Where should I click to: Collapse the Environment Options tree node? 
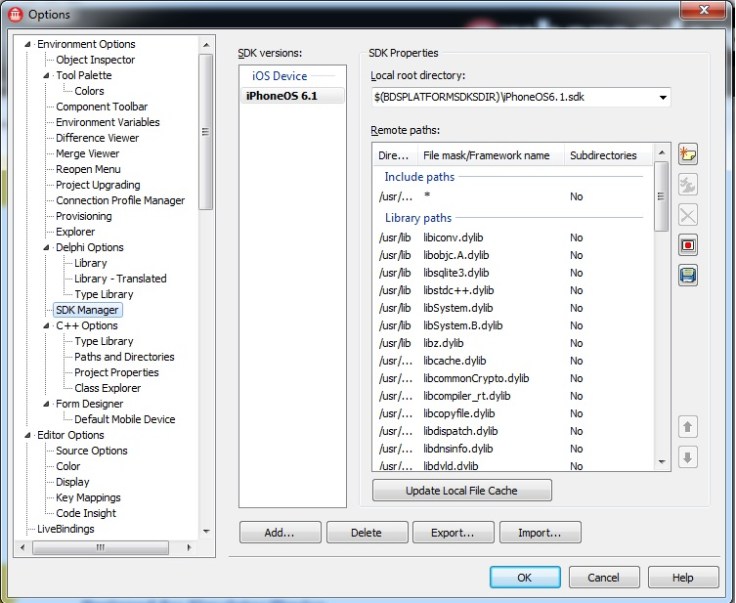point(29,45)
